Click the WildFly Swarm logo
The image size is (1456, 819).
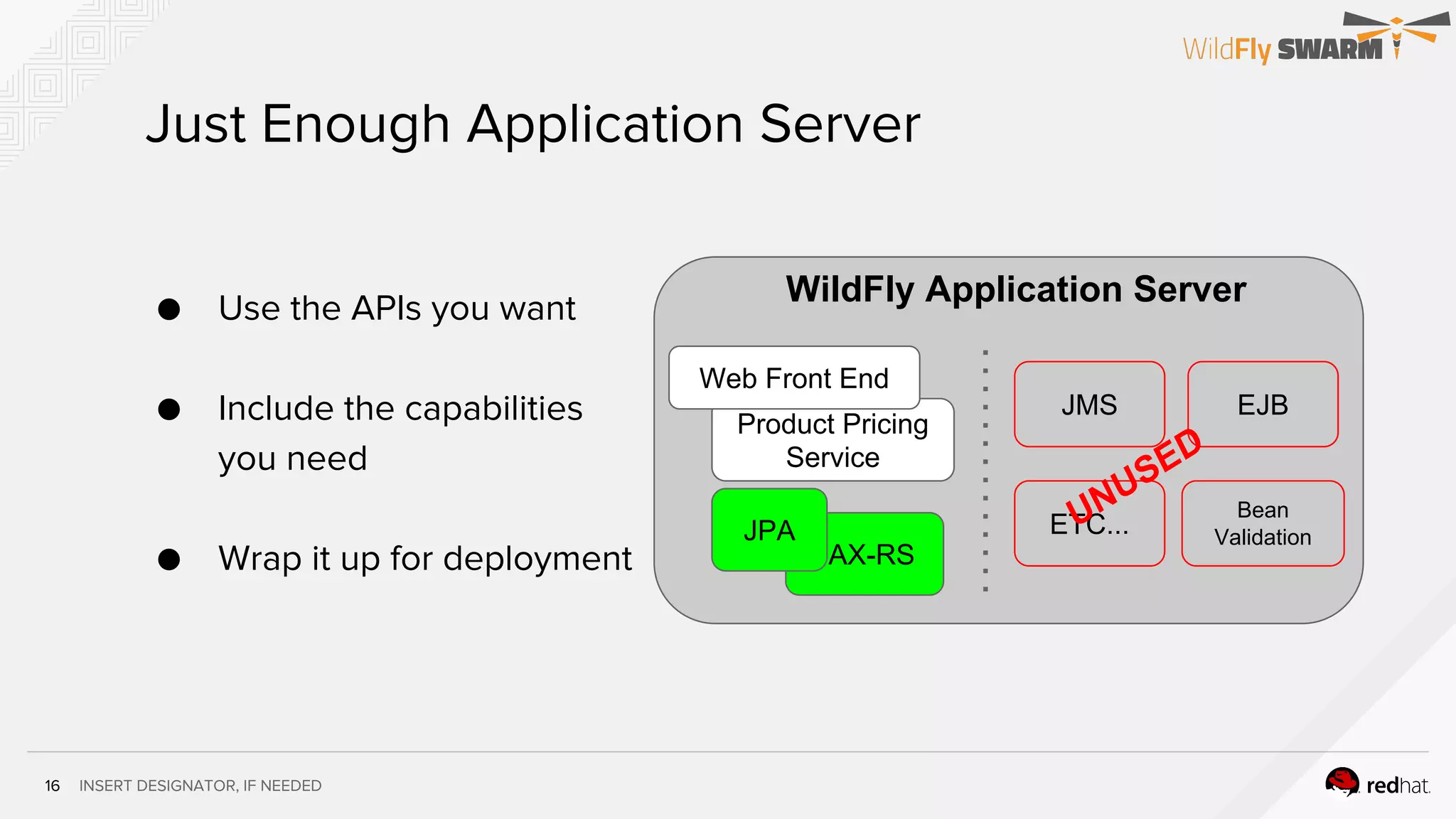pyautogui.click(x=1315, y=39)
